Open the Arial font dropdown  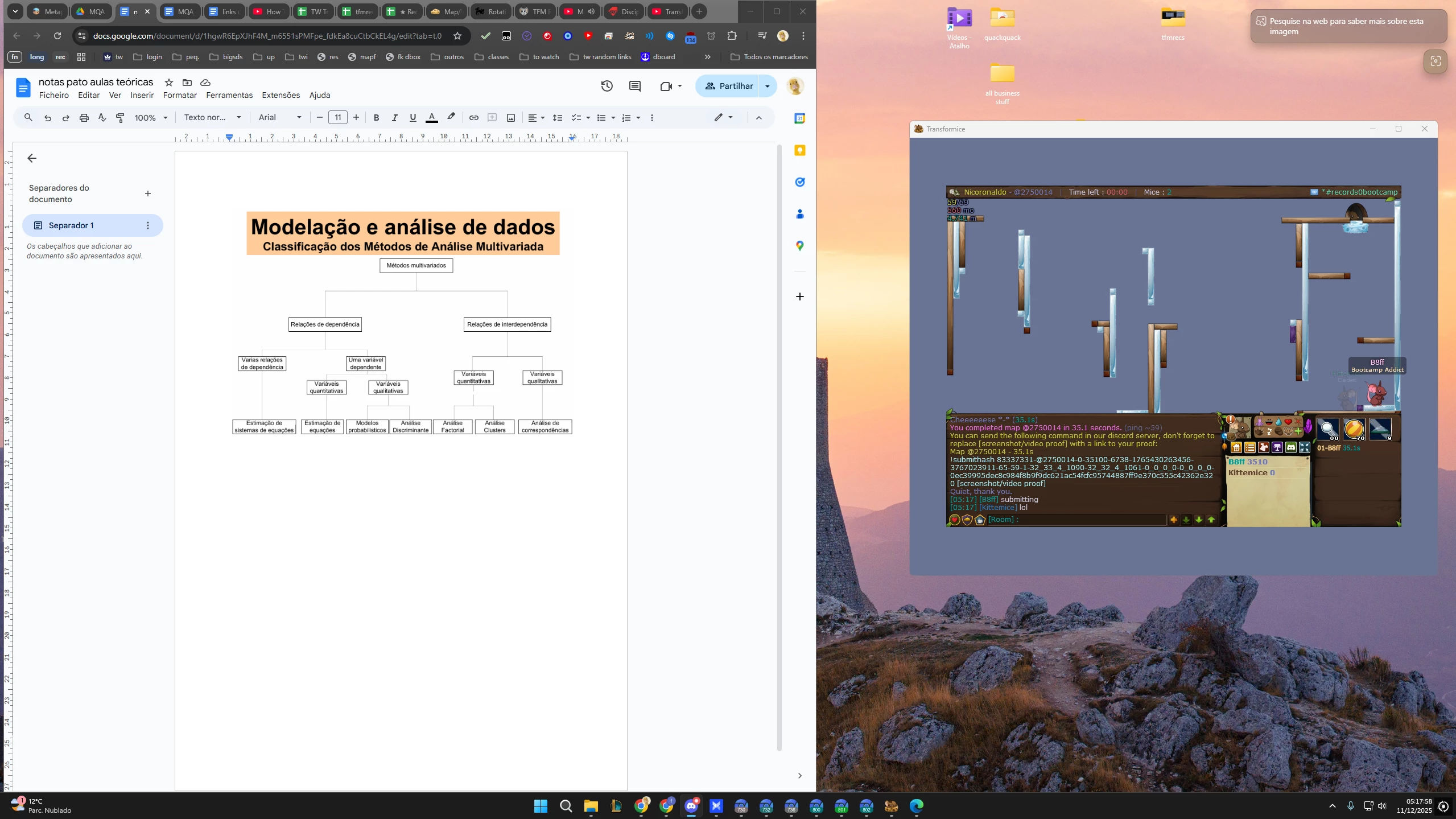click(x=280, y=118)
